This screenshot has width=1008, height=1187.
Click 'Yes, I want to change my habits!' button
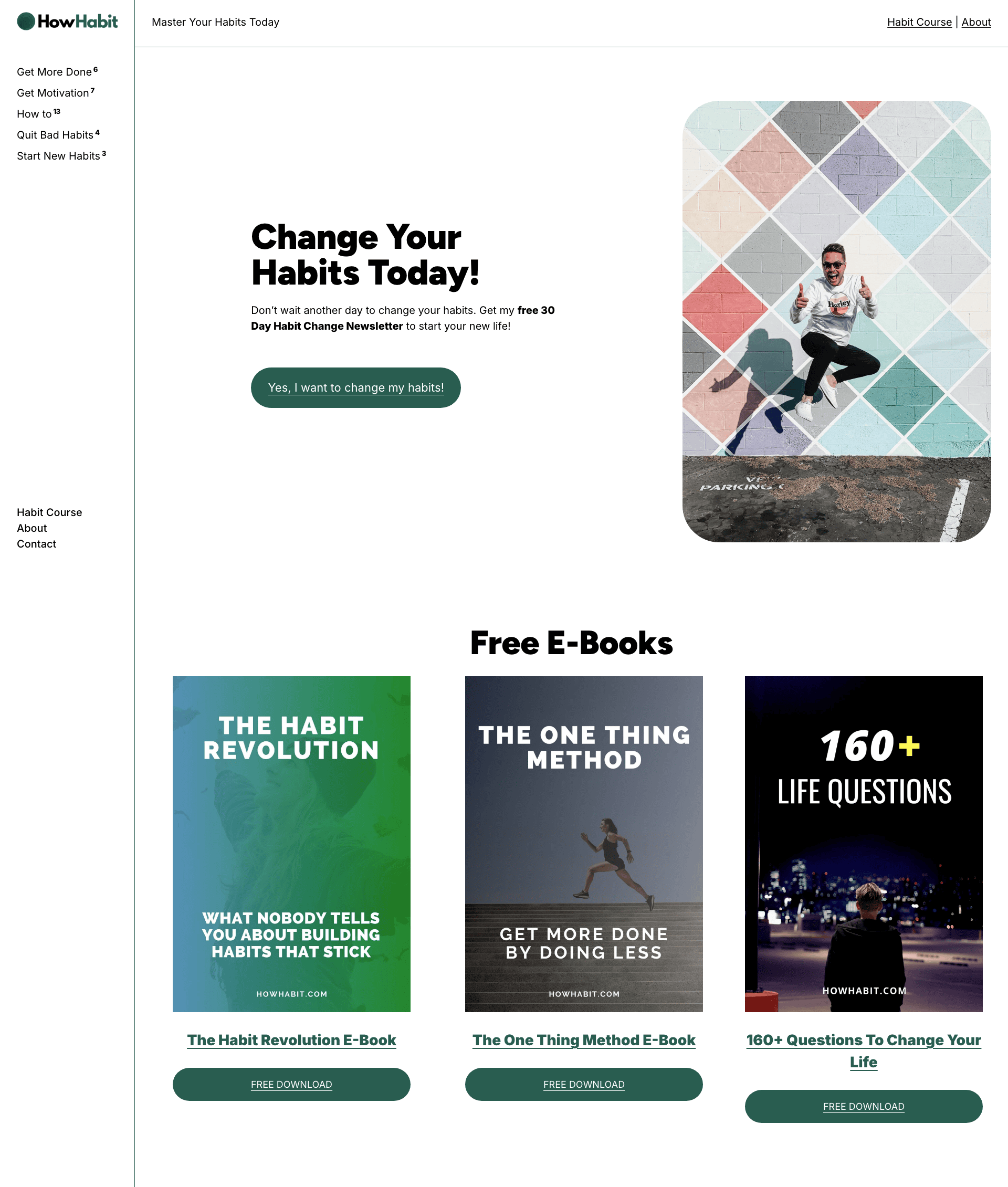pyautogui.click(x=355, y=387)
